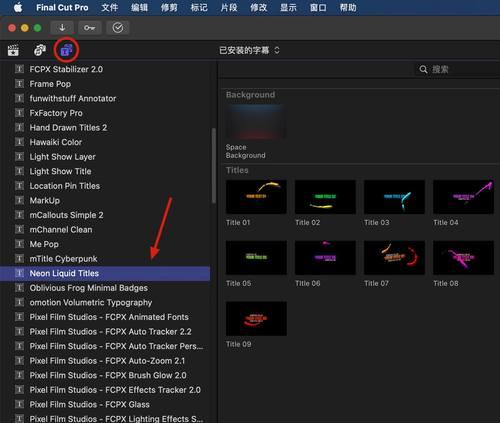Select mCallouts Simple 2 category
The image size is (500, 423).
(105, 215)
